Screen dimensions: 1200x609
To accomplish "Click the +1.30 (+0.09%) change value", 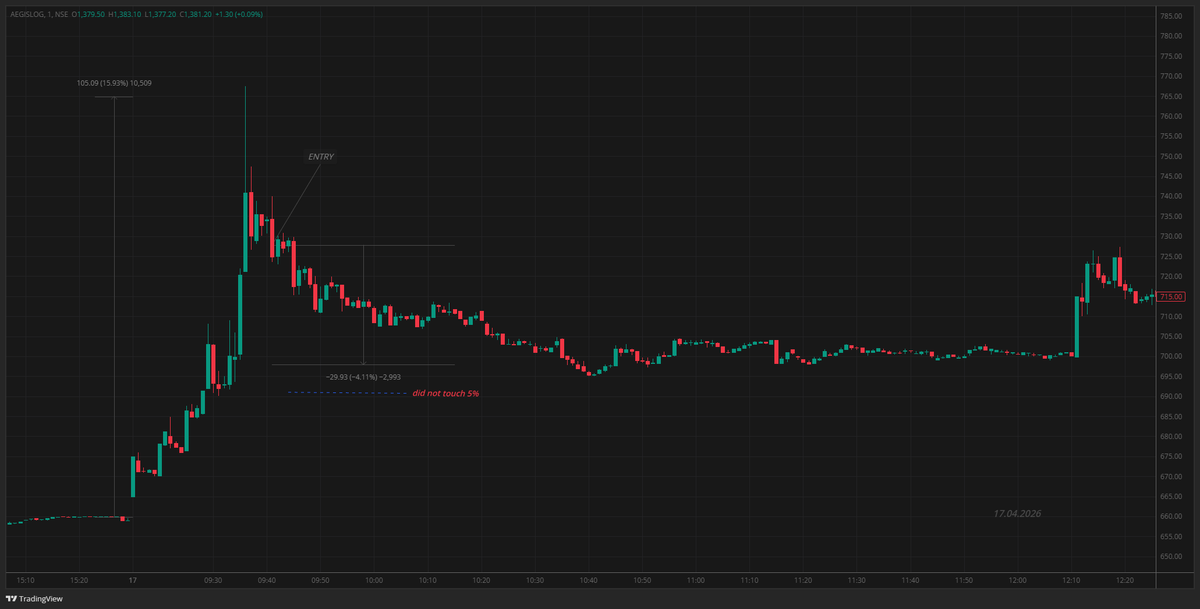I will (239, 15).
